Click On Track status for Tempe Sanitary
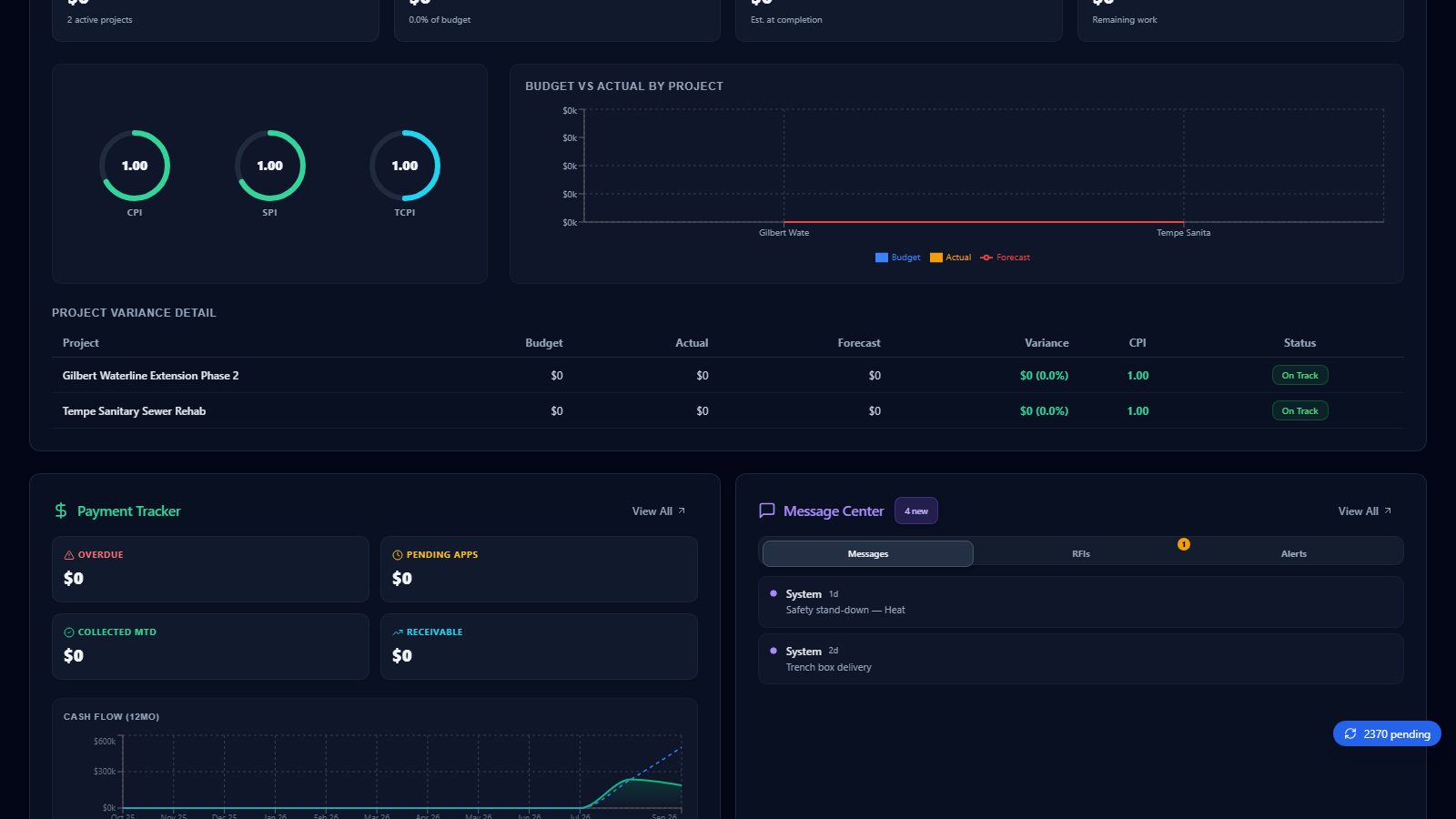 (x=1299, y=410)
